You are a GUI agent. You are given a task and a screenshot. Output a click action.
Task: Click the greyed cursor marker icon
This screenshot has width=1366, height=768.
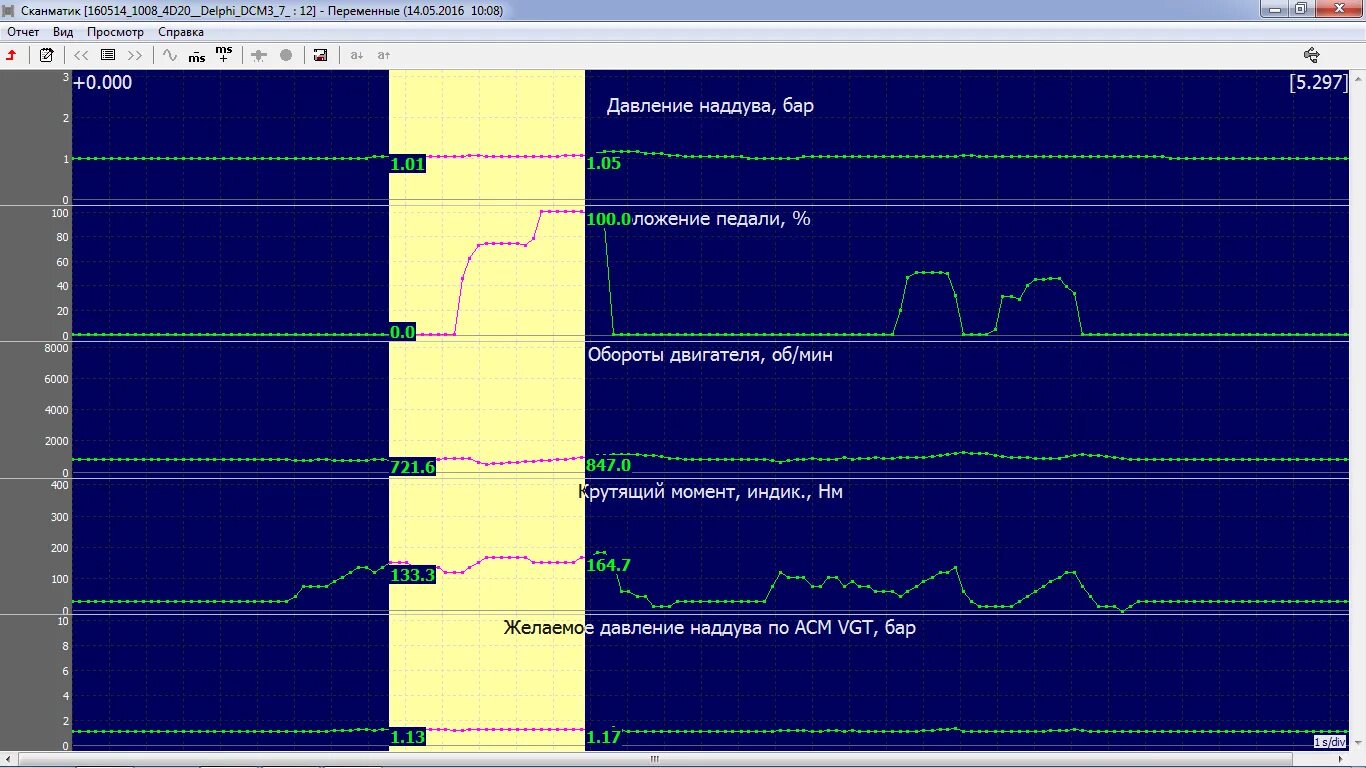[259, 55]
